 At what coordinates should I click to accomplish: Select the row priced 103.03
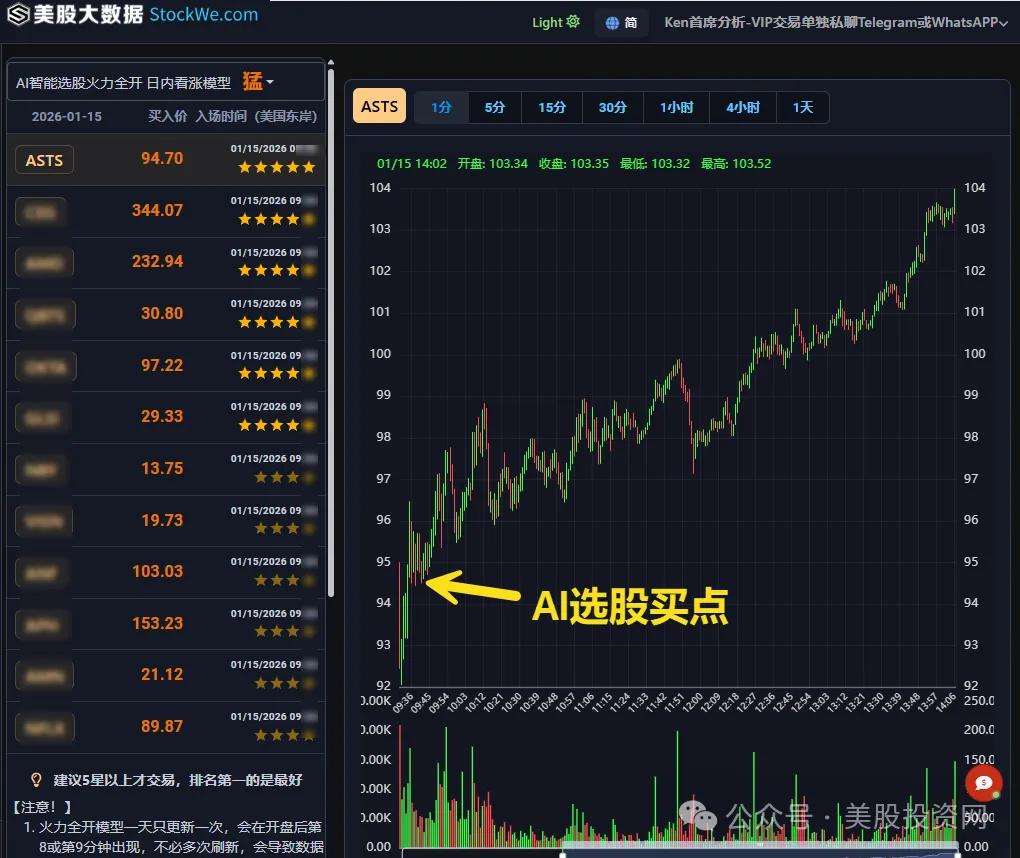[165, 572]
